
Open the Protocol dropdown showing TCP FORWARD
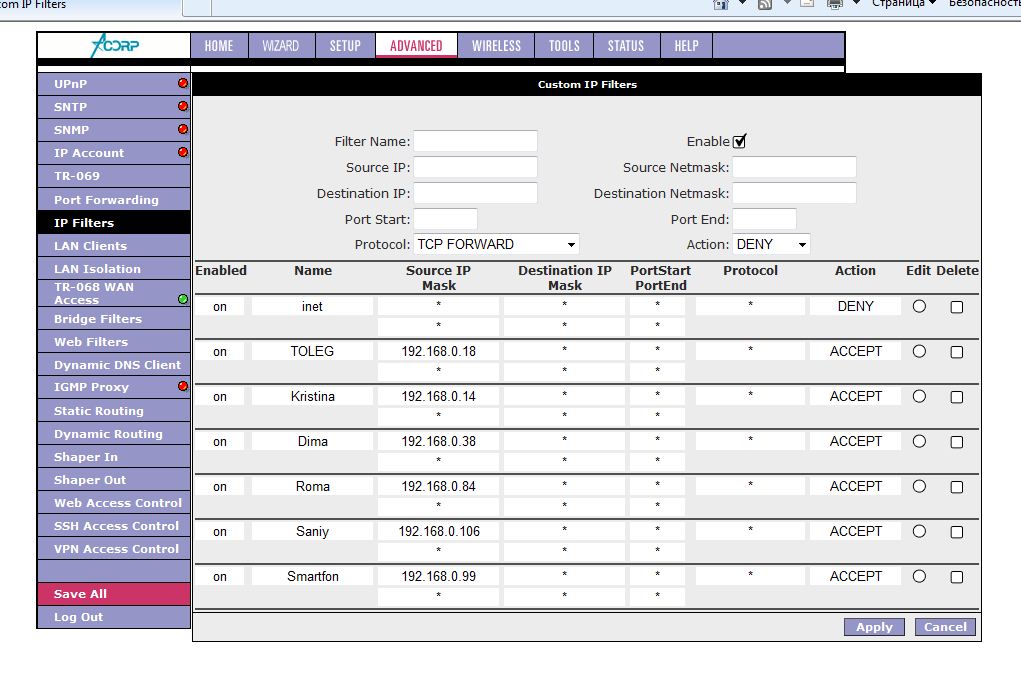(x=496, y=245)
